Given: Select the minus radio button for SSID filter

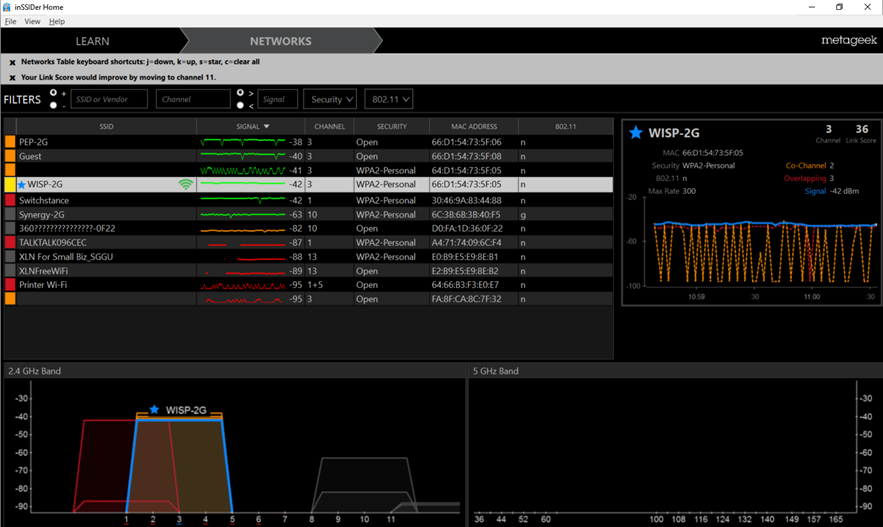Looking at the screenshot, I should tap(53, 105).
